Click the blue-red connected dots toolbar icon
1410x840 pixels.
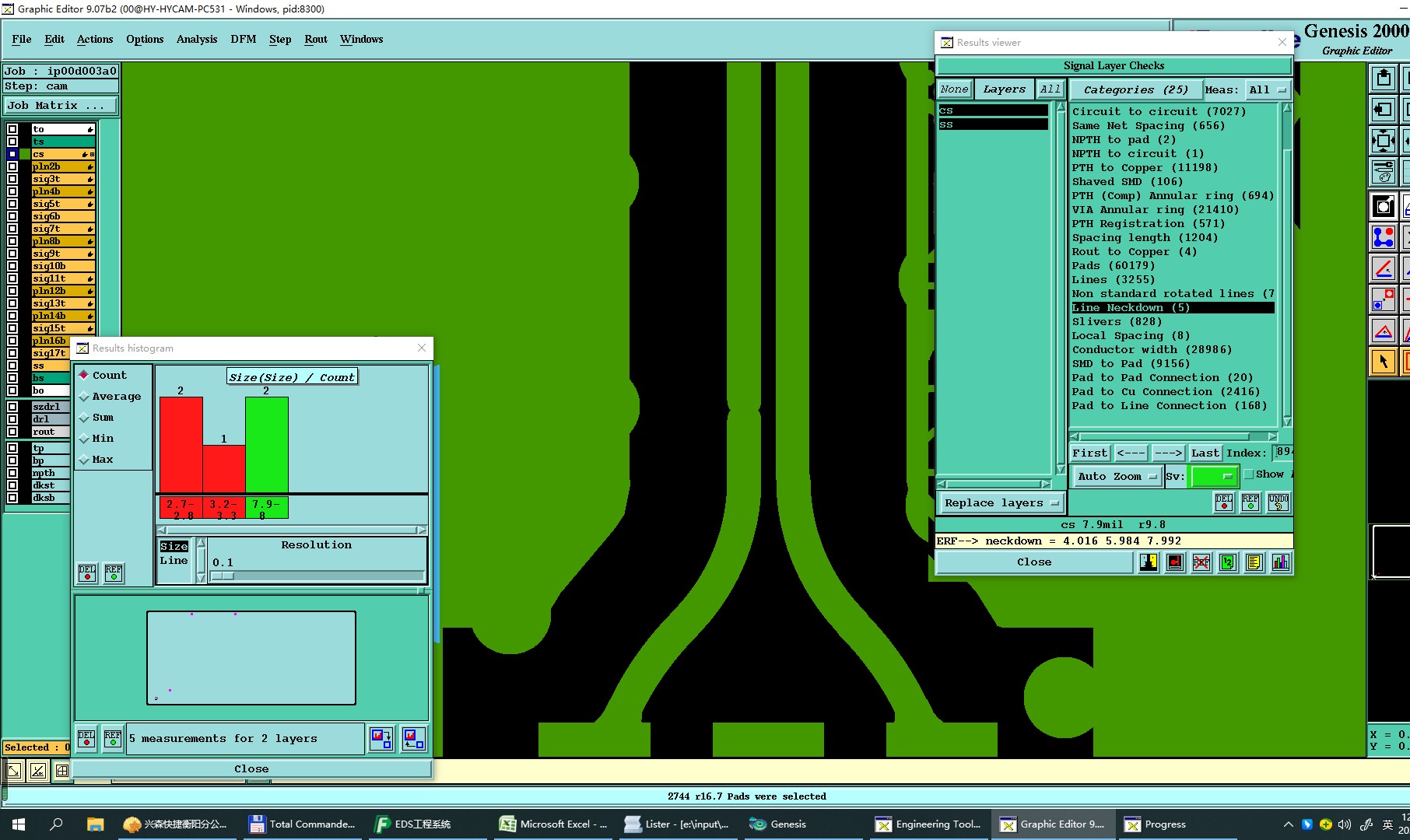point(1384,237)
